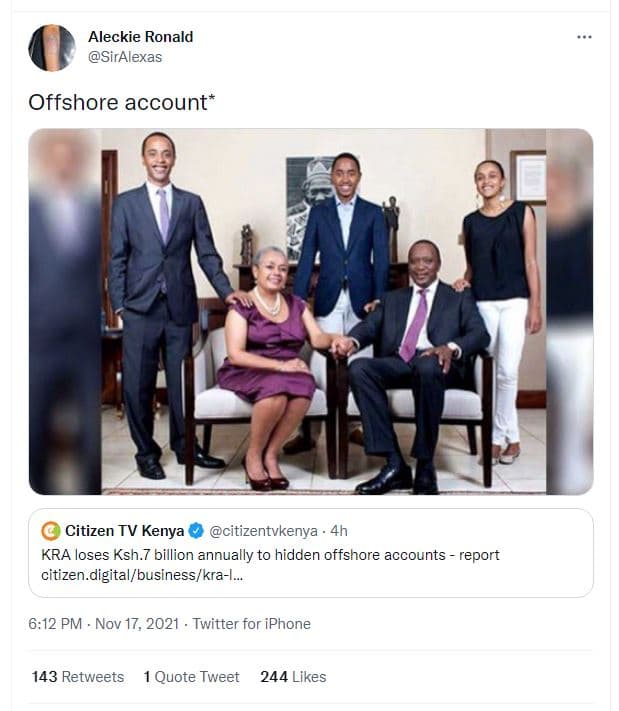Click the Citizen TV Kenya account name
Viewport: 619px width, 711px height.
pos(125,530)
